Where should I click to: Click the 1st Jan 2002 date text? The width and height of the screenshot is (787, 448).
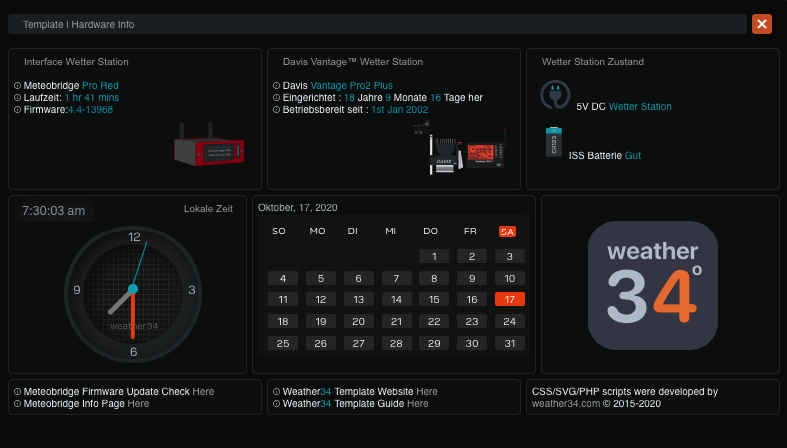pyautogui.click(x=400, y=109)
